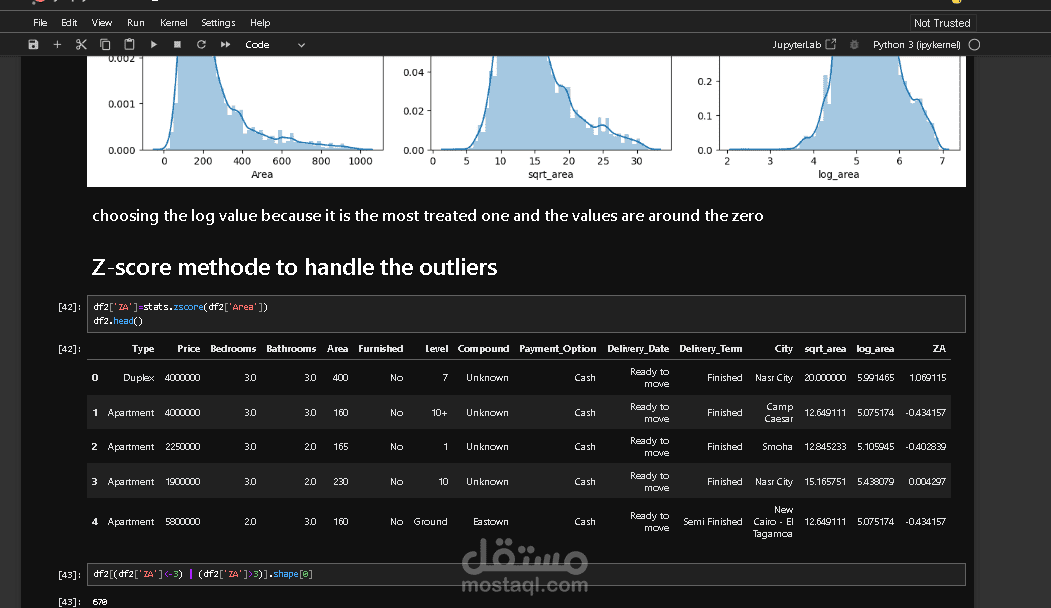The height and width of the screenshot is (608, 1051).
Task: Click the Bedrooms column header
Action: tap(233, 349)
